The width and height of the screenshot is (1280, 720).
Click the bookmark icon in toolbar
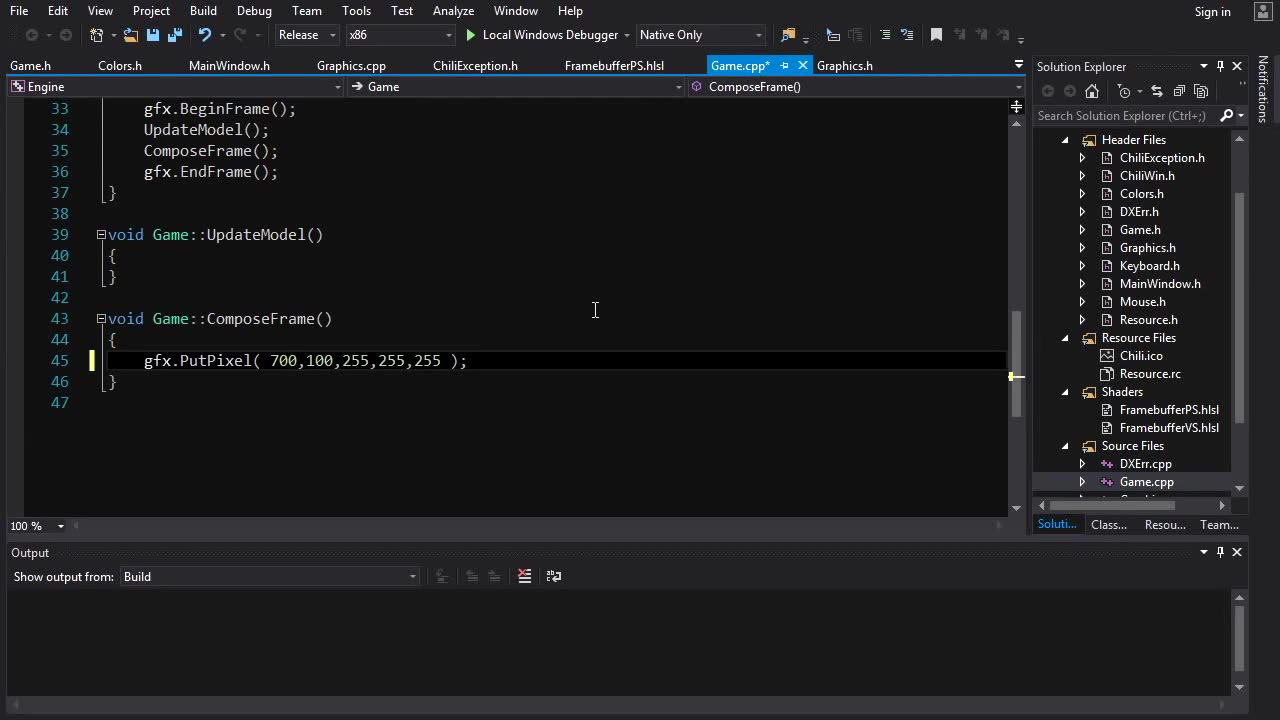[x=936, y=35]
